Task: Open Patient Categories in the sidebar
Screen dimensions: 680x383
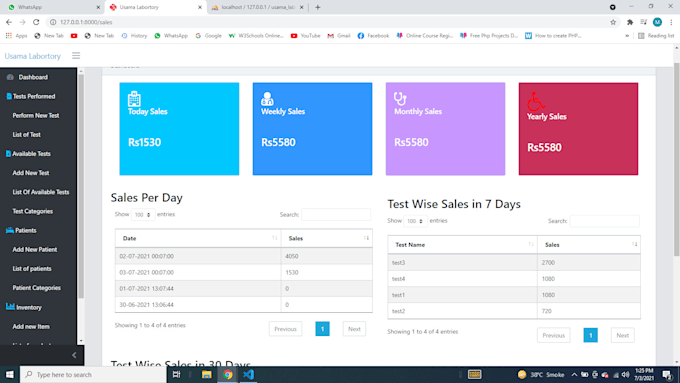Action: 36,288
